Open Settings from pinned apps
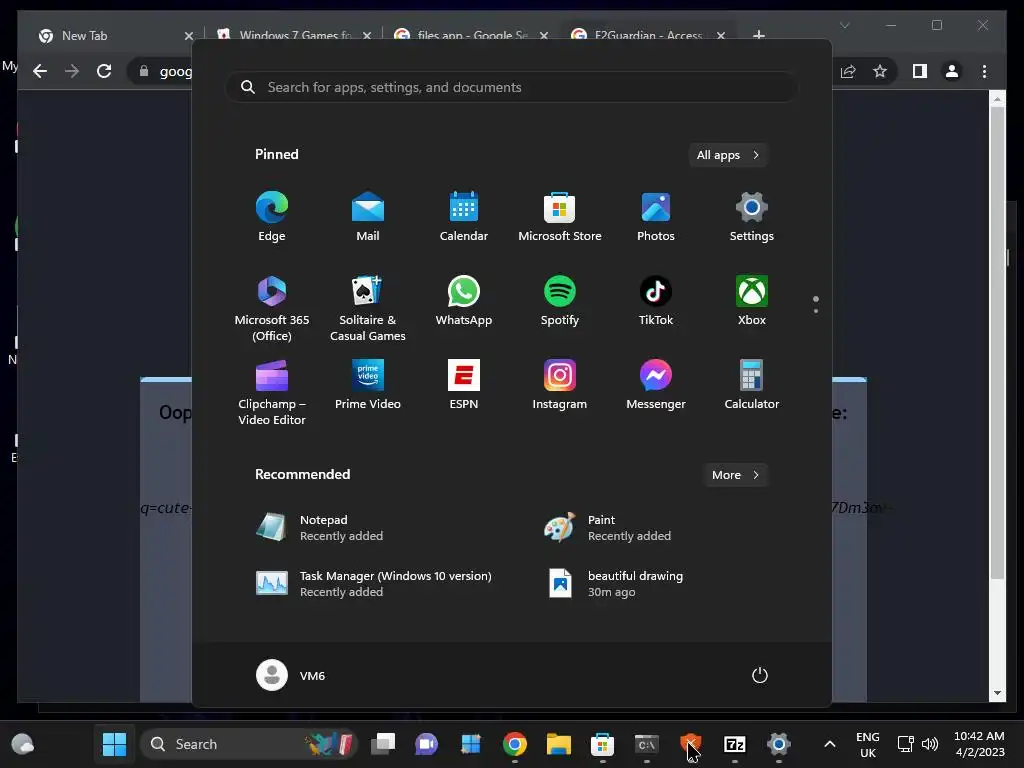The height and width of the screenshot is (768, 1024). point(752,217)
